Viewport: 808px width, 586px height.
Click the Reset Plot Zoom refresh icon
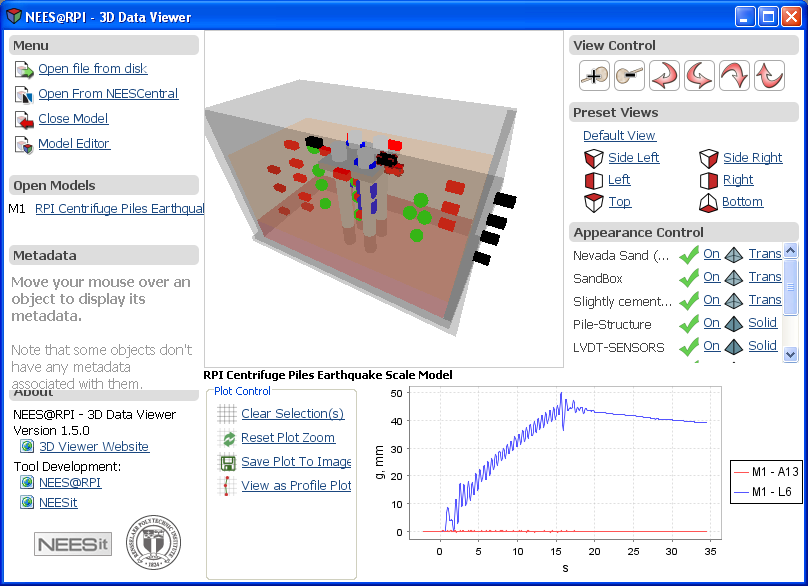pyautogui.click(x=227, y=438)
